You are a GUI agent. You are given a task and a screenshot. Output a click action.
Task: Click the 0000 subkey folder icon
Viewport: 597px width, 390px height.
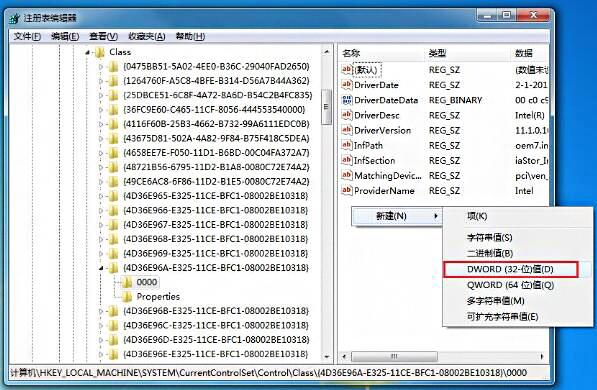coord(127,282)
